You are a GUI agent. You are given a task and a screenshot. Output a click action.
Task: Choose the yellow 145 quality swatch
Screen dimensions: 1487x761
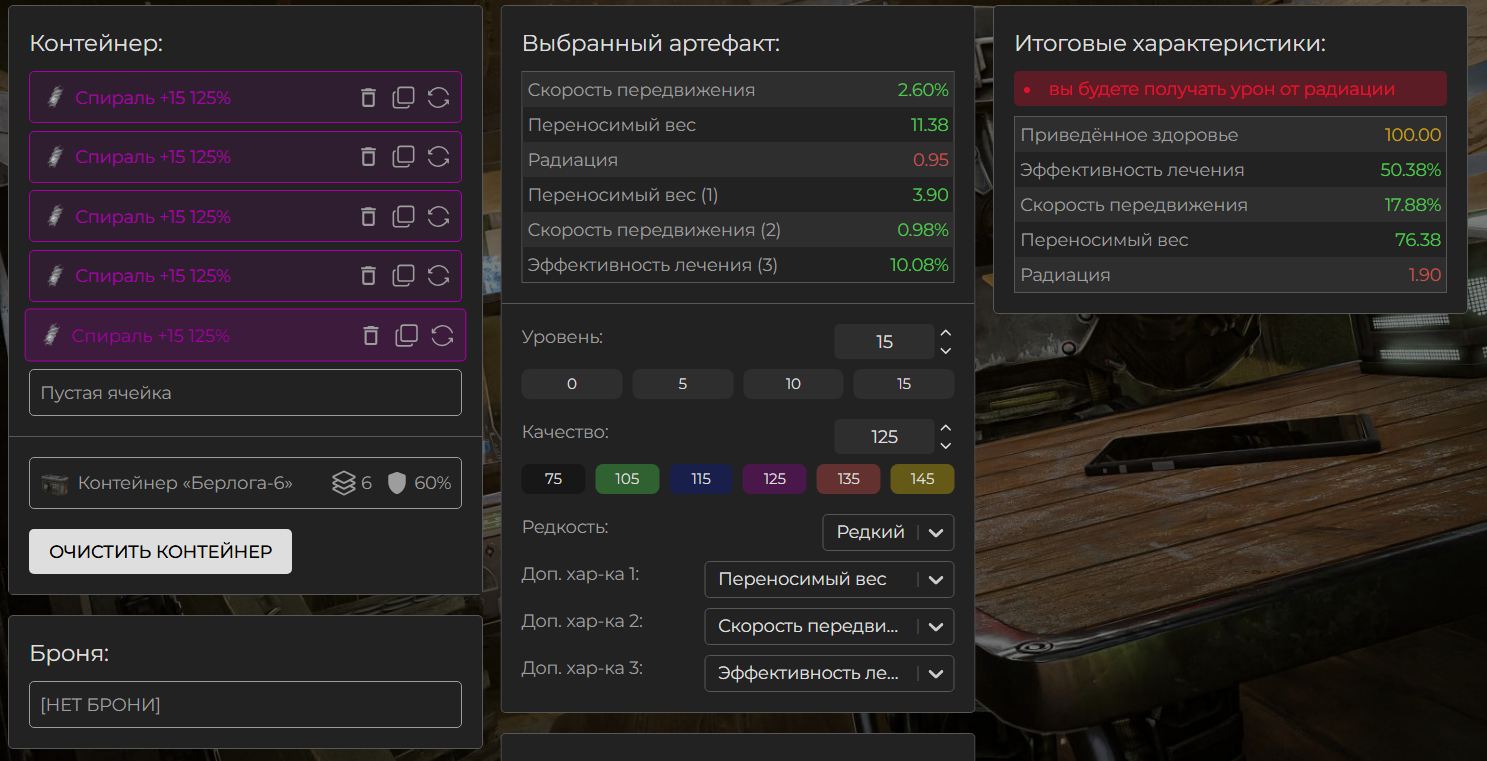tap(922, 479)
